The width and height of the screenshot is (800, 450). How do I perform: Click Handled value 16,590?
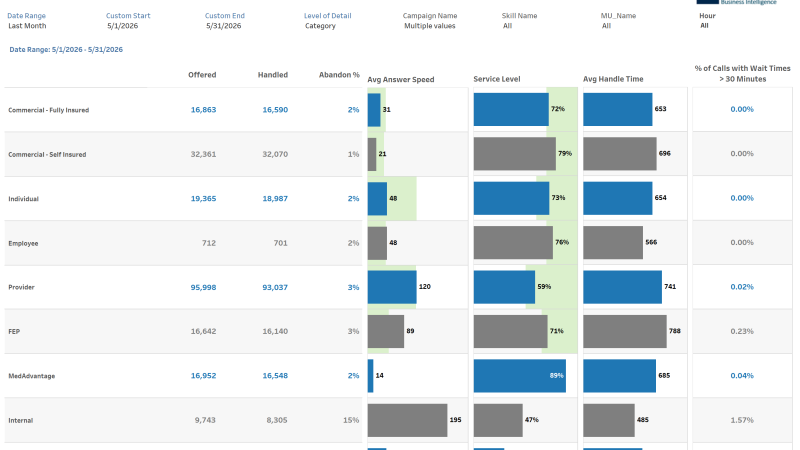[x=275, y=109]
